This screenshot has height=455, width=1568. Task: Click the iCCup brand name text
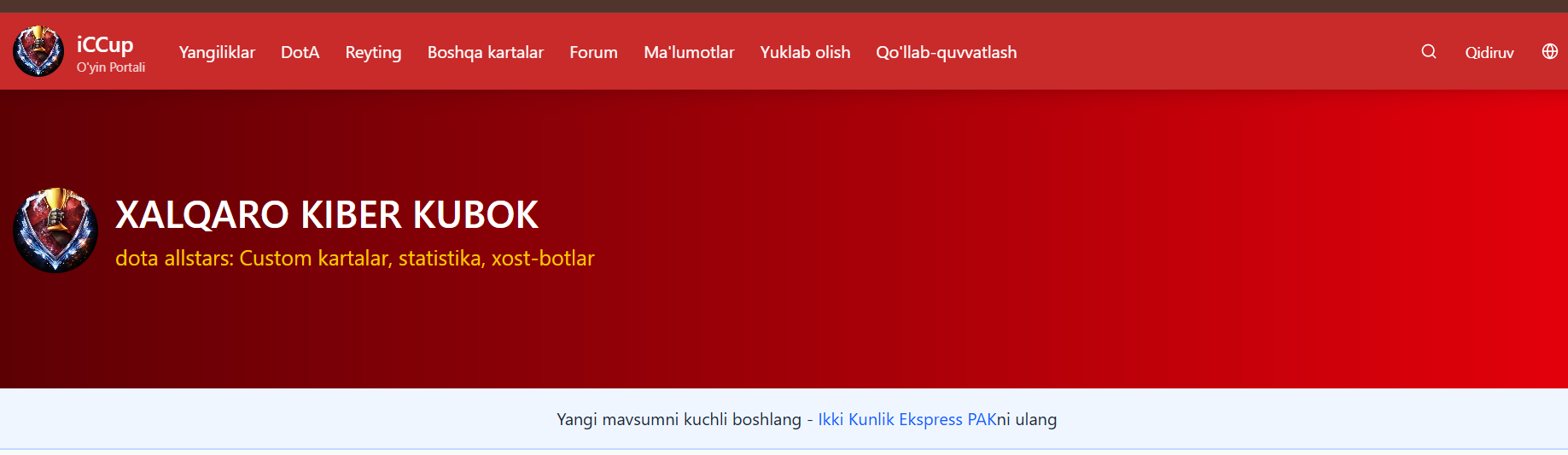point(105,44)
